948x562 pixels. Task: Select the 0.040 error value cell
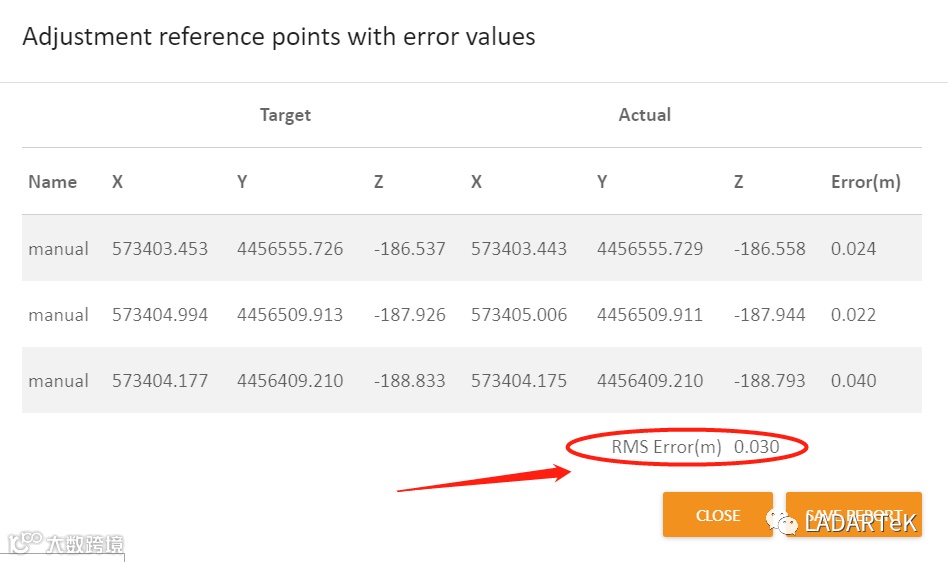pyautogui.click(x=853, y=381)
